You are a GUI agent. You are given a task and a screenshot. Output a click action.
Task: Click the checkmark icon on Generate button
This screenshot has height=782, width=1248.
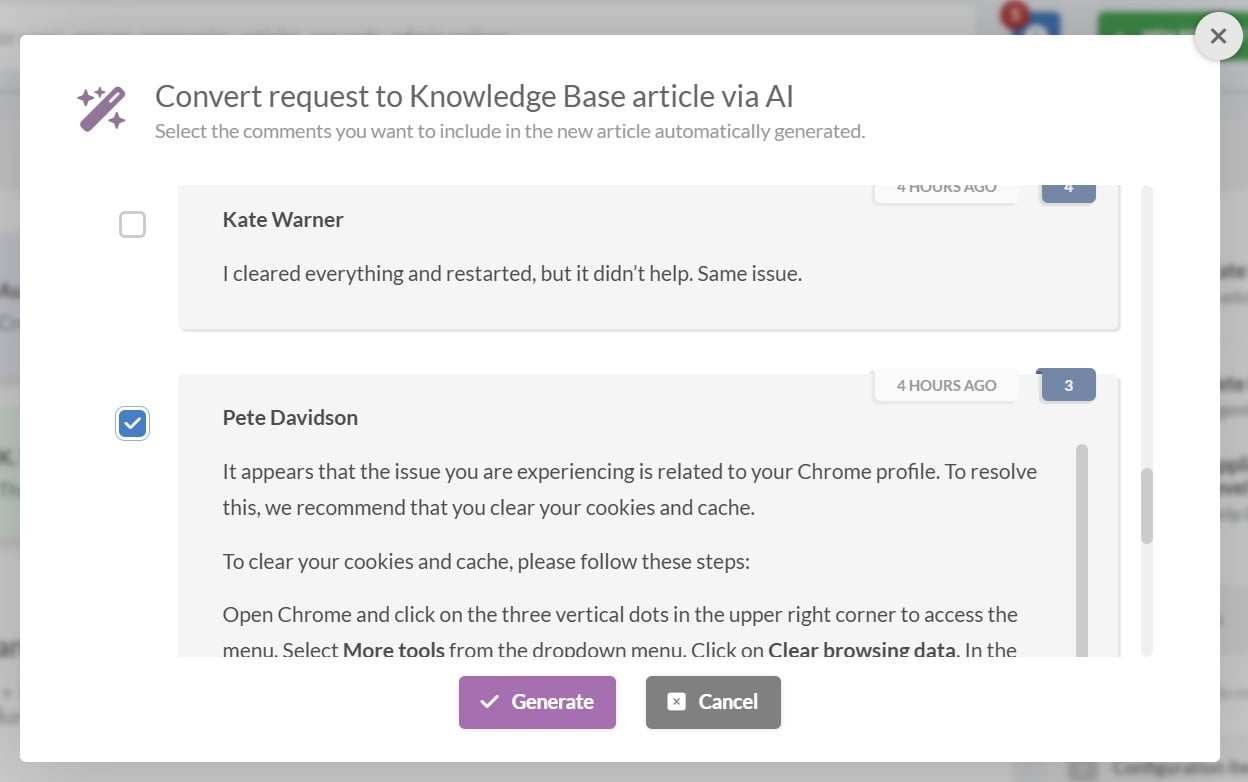pos(489,702)
